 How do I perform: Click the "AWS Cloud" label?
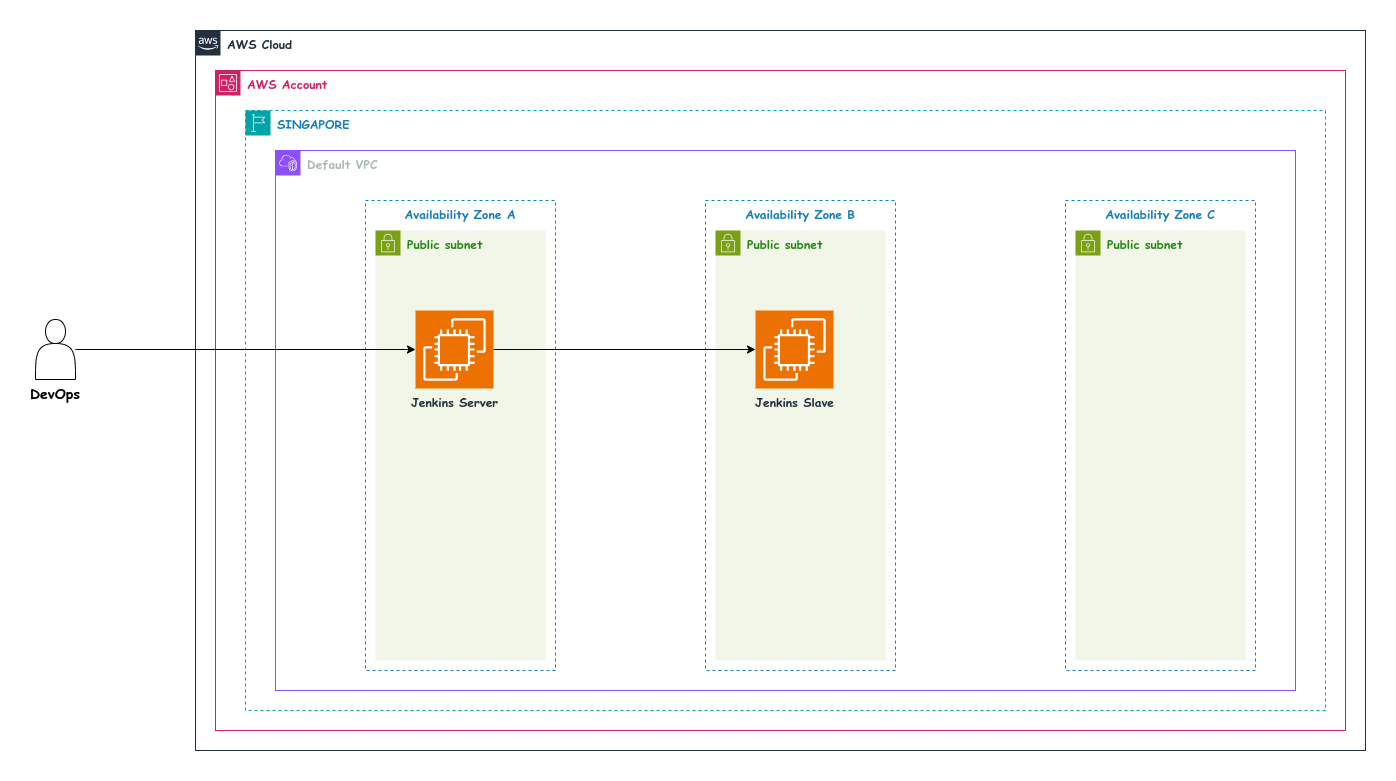(259, 45)
